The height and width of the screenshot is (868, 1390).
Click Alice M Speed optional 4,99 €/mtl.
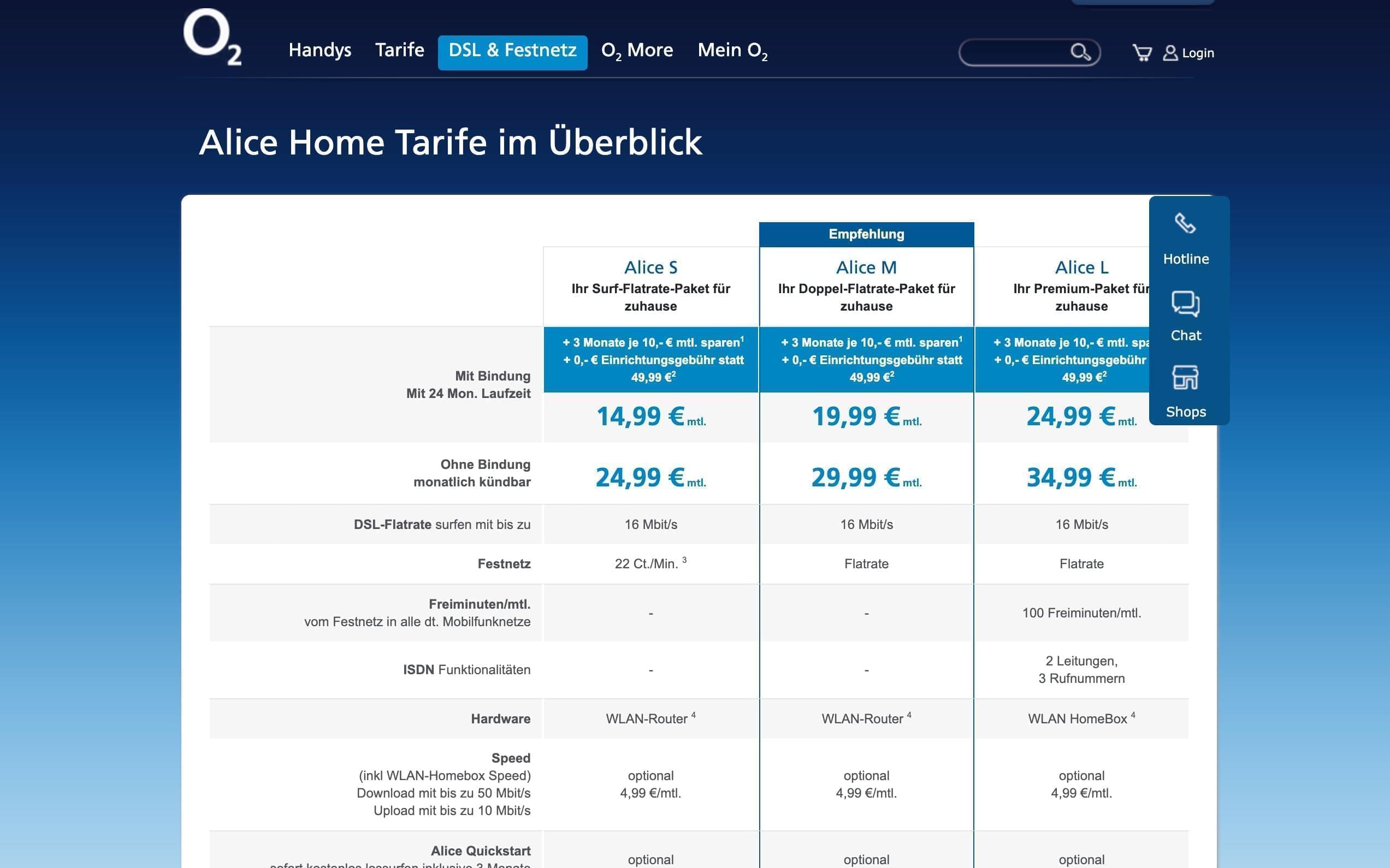(x=866, y=784)
